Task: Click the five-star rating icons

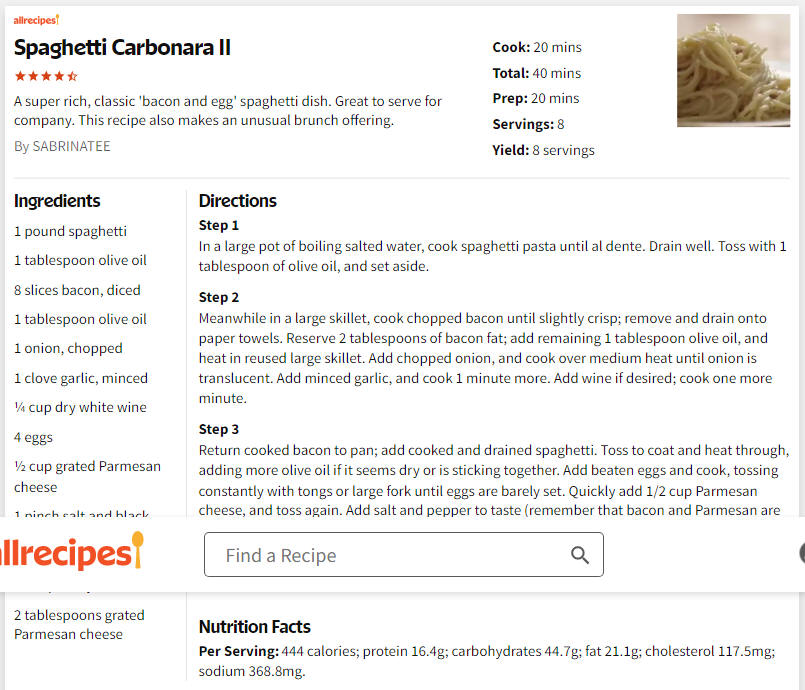Action: pyautogui.click(x=46, y=76)
